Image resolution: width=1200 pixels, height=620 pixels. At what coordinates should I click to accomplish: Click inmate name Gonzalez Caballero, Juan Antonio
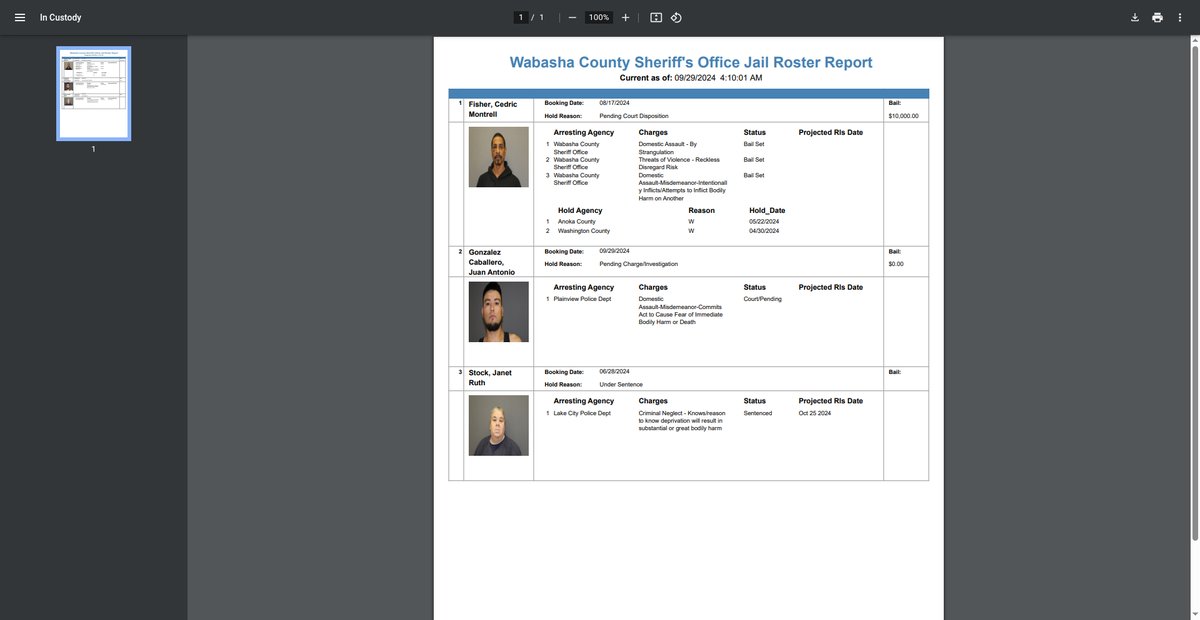tap(492, 262)
